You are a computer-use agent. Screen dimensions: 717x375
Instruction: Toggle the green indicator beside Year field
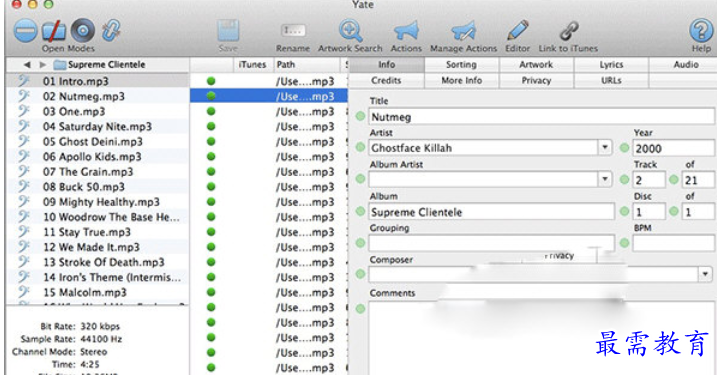[624, 148]
